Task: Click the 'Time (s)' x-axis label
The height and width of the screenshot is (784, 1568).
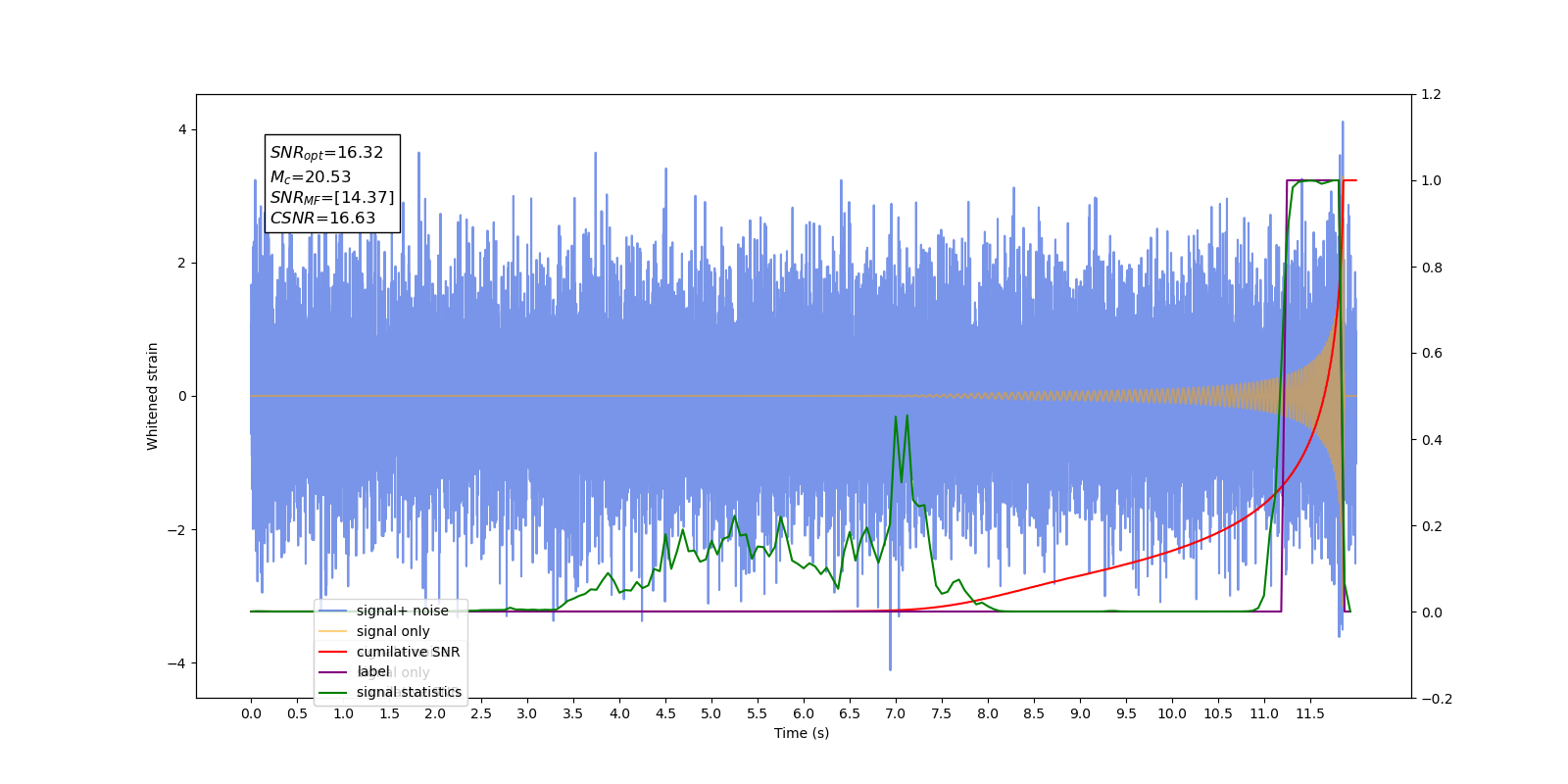Action: (802, 733)
